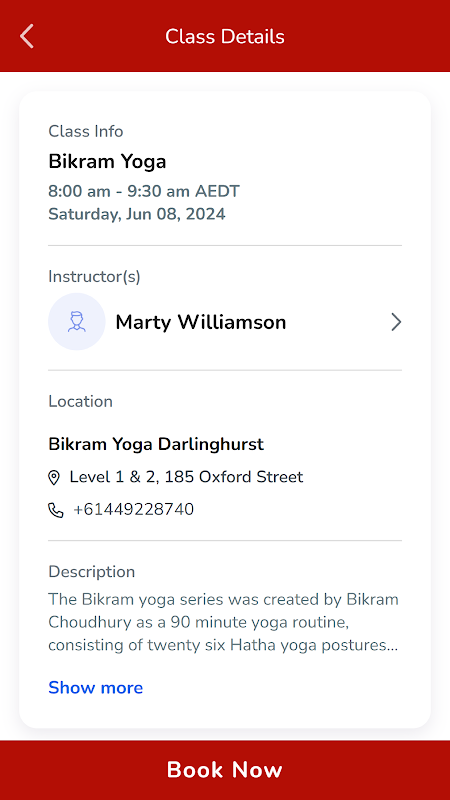450x800 pixels.
Task: Expand the description with Show more
Action: [95, 688]
